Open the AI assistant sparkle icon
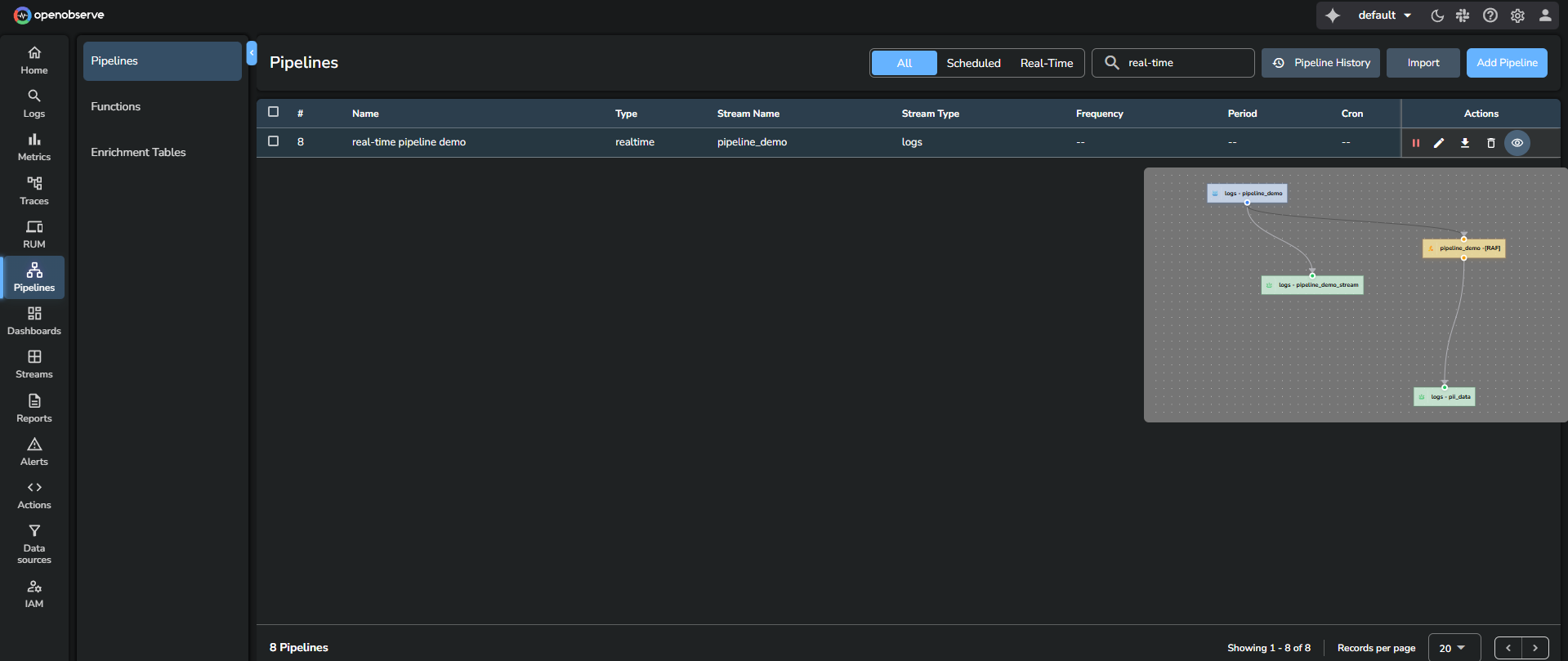 point(1333,16)
